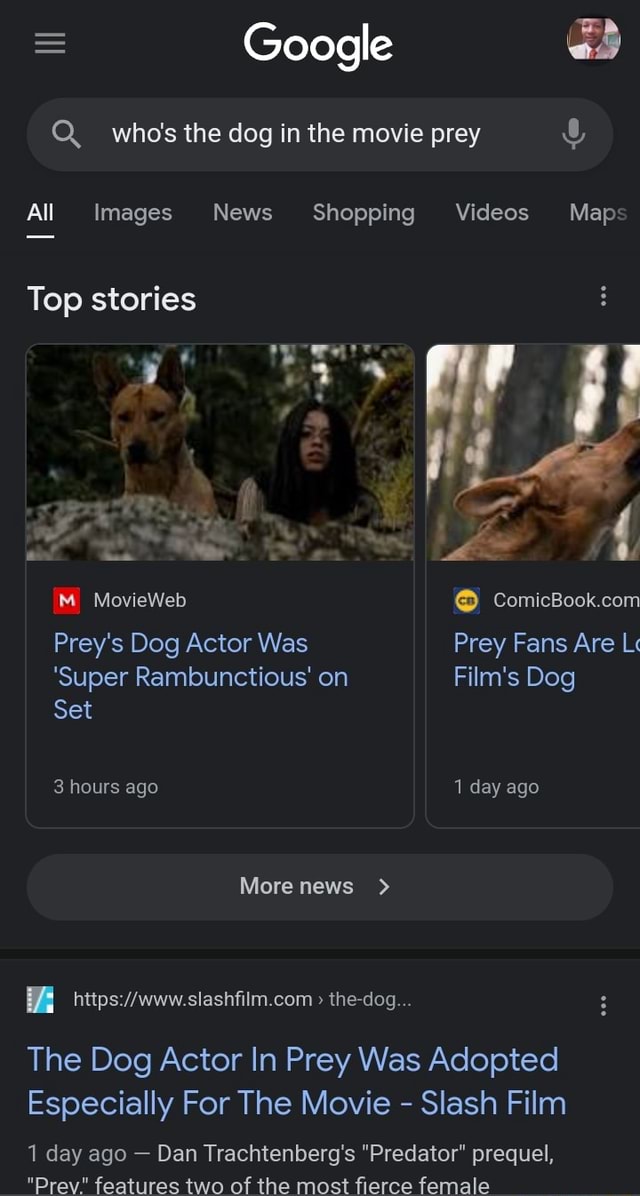Start a voice search with the microphone icon
640x1196 pixels.
[x=573, y=134]
